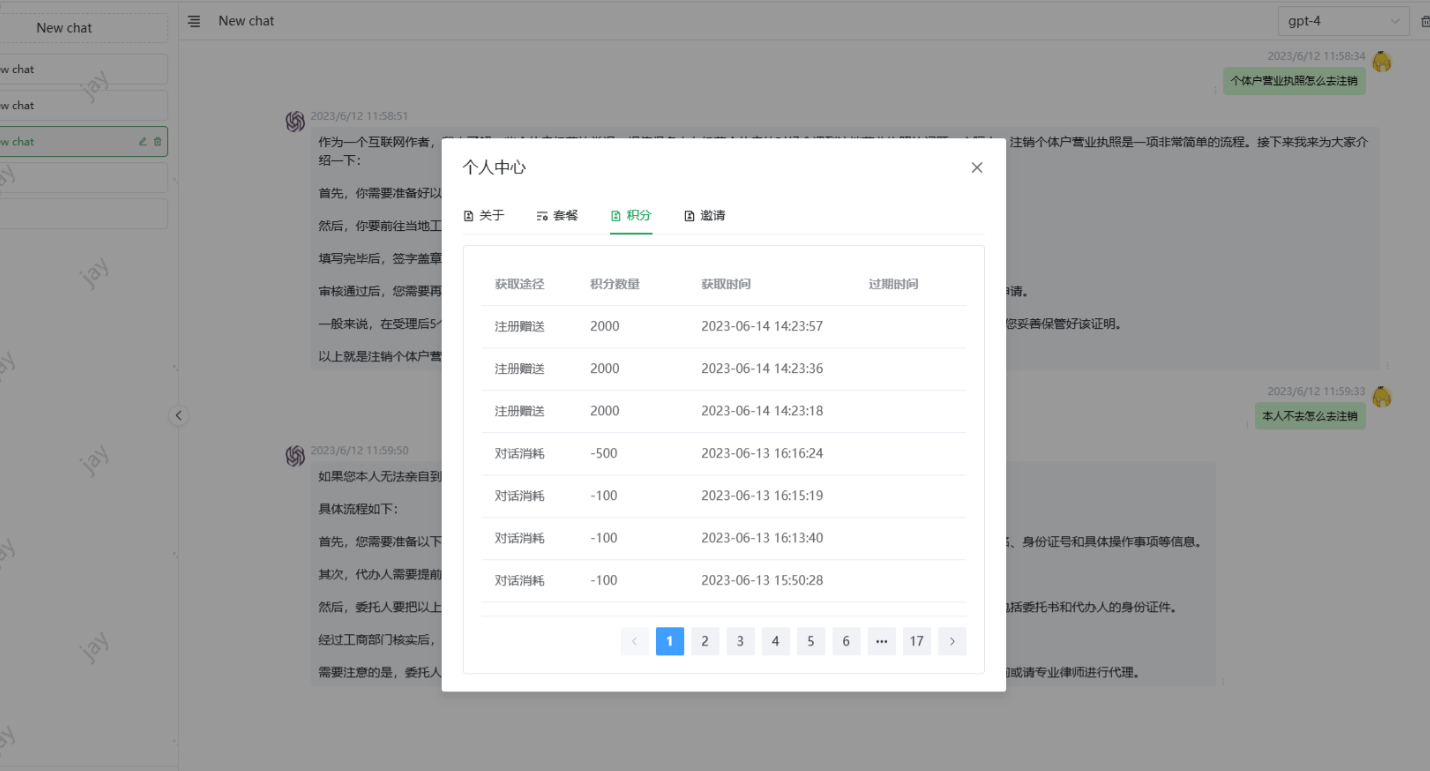Collapse the sidebar with the chevron handle

(x=179, y=416)
